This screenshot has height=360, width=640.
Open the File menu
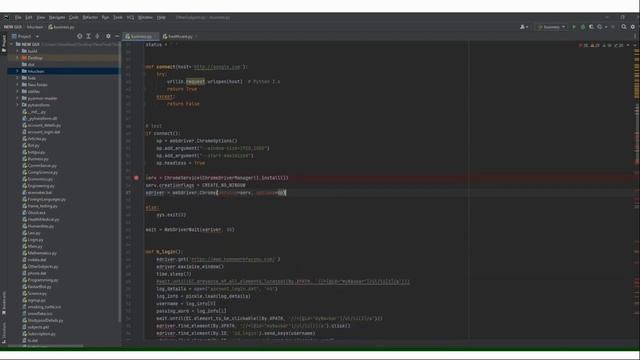(x=18, y=18)
